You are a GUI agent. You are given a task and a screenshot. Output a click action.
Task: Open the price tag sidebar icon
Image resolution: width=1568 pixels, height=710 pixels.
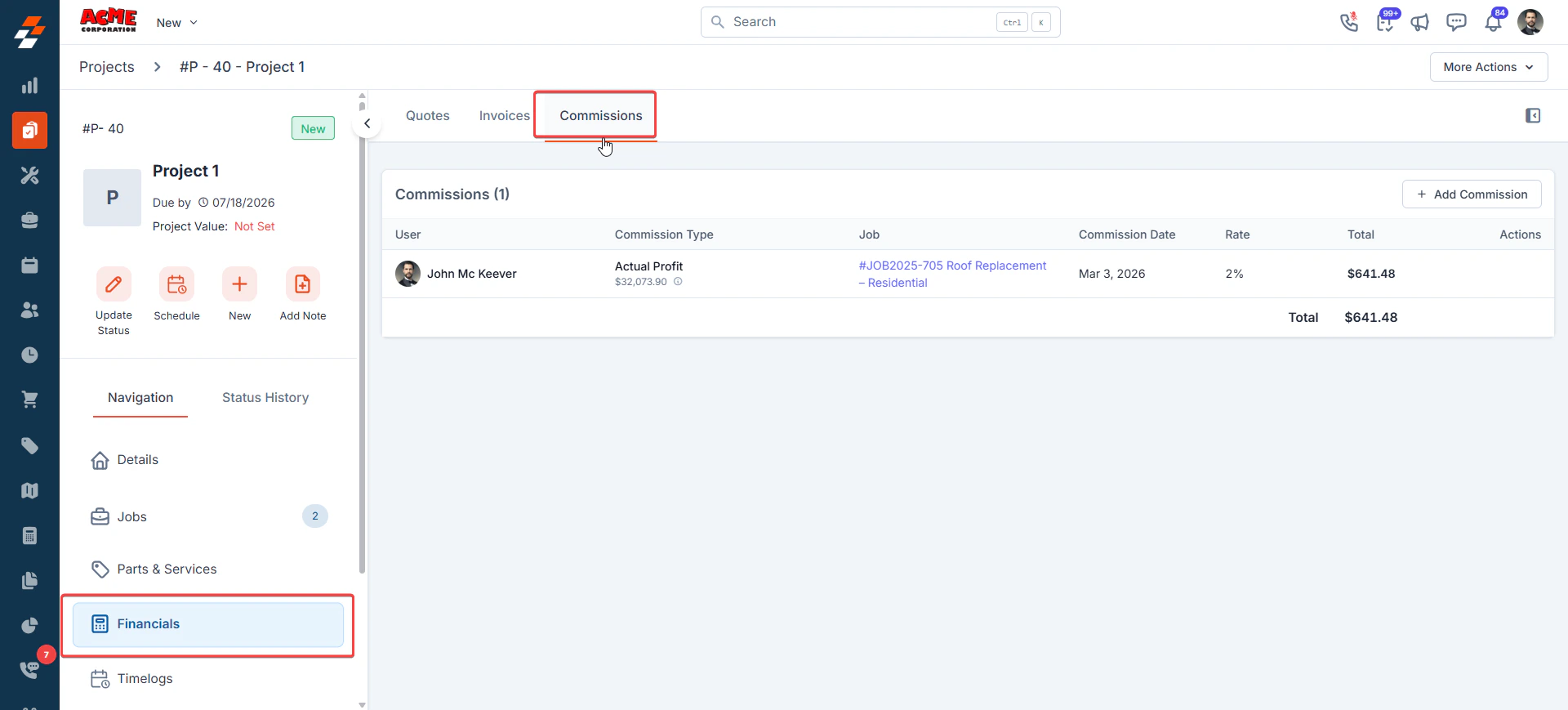(x=29, y=445)
